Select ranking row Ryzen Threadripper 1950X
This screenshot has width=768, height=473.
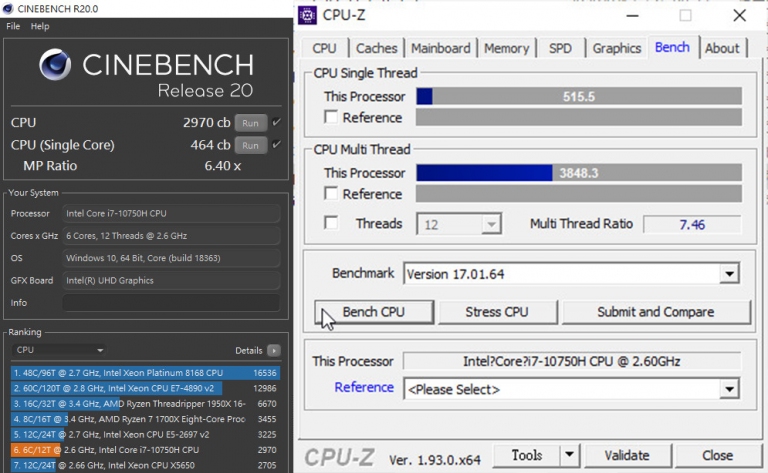[145, 403]
